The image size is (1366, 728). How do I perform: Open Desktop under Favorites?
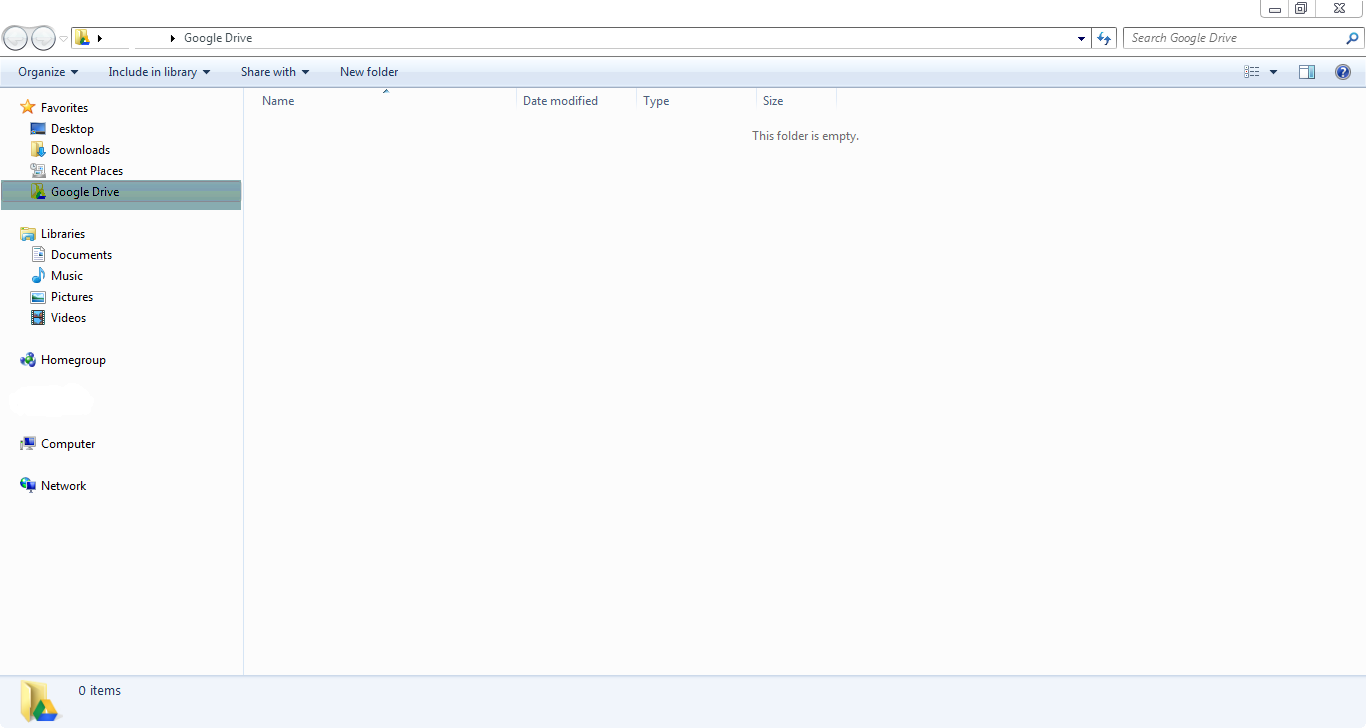click(x=72, y=129)
